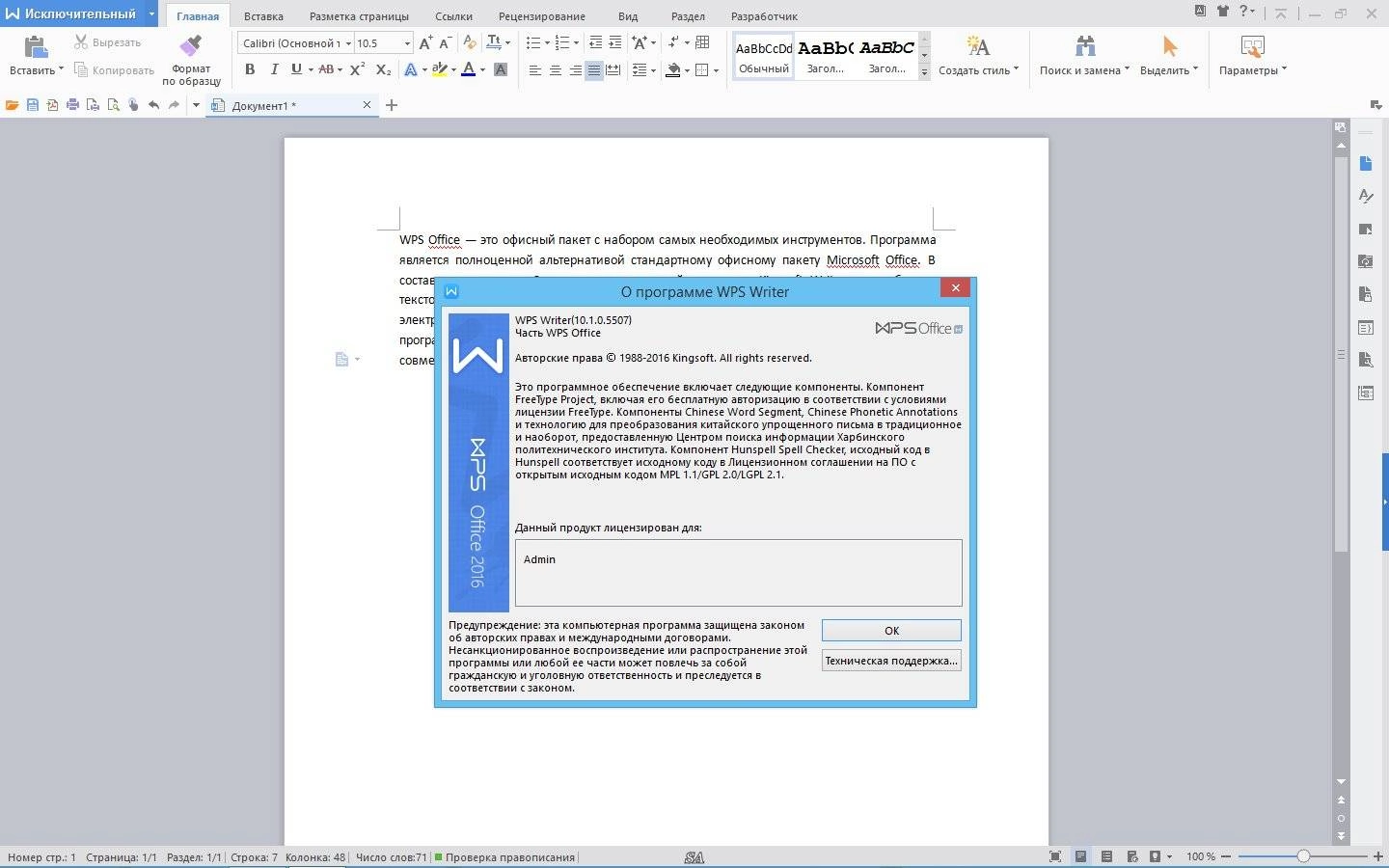This screenshot has height=868, width=1389.
Task: Open the font size 10.5 dropdown
Action: [407, 43]
